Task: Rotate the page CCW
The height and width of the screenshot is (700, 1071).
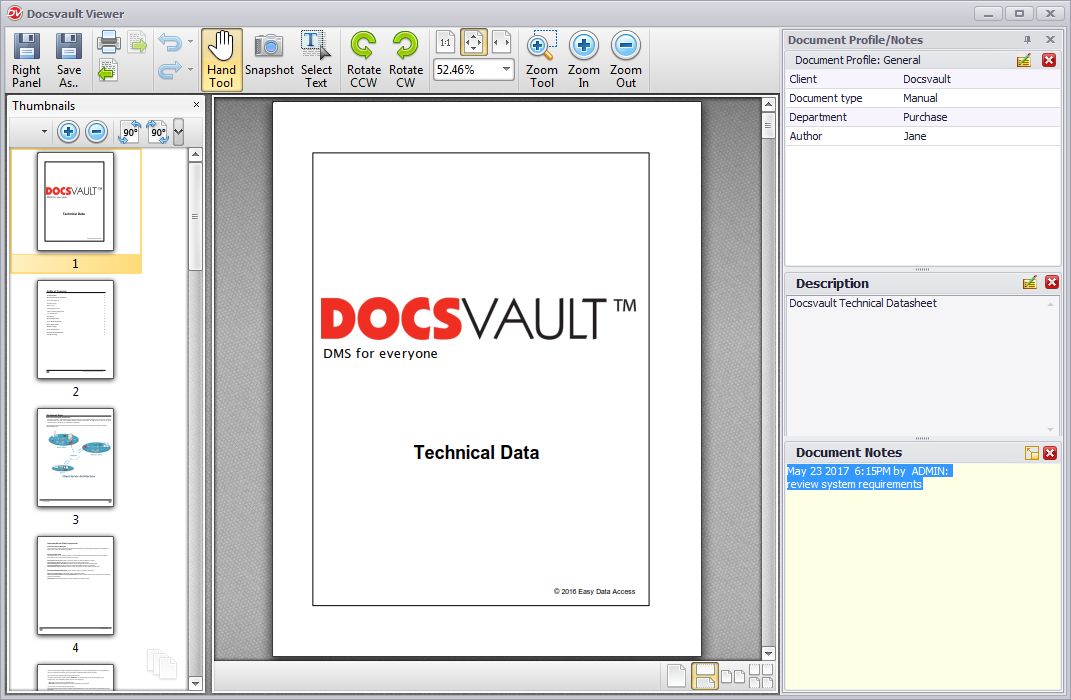Action: pos(363,60)
